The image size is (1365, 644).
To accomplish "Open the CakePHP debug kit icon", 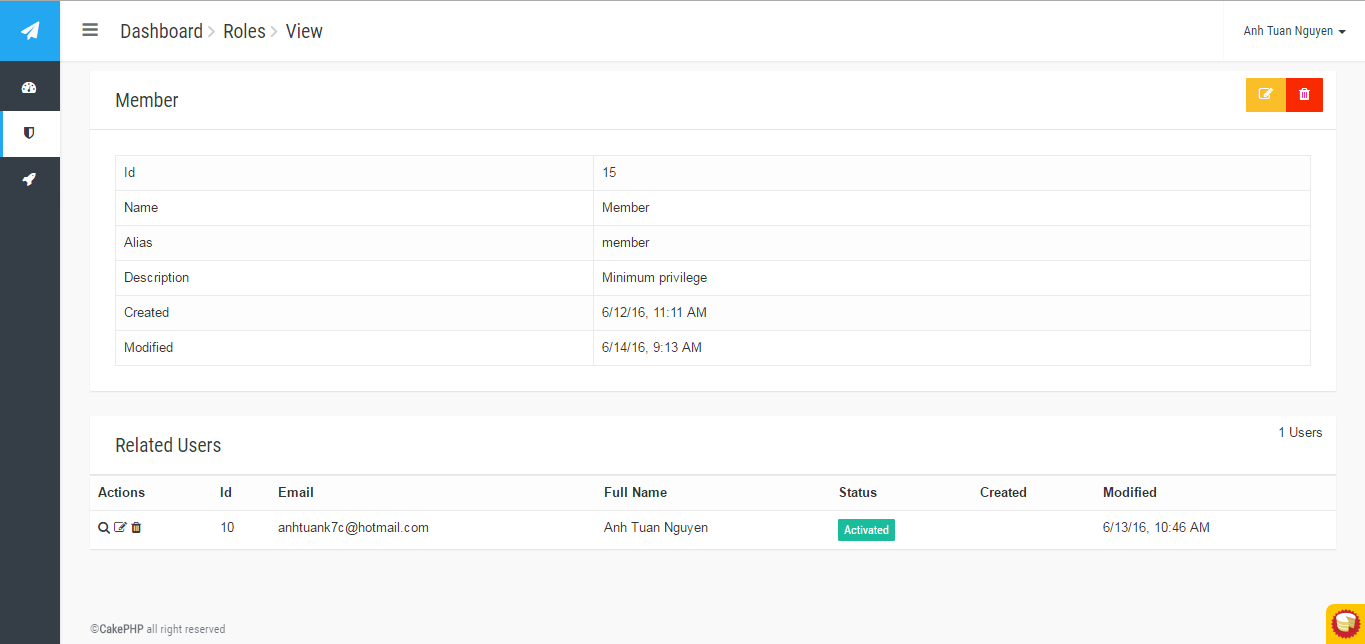I will pyautogui.click(x=1346, y=624).
